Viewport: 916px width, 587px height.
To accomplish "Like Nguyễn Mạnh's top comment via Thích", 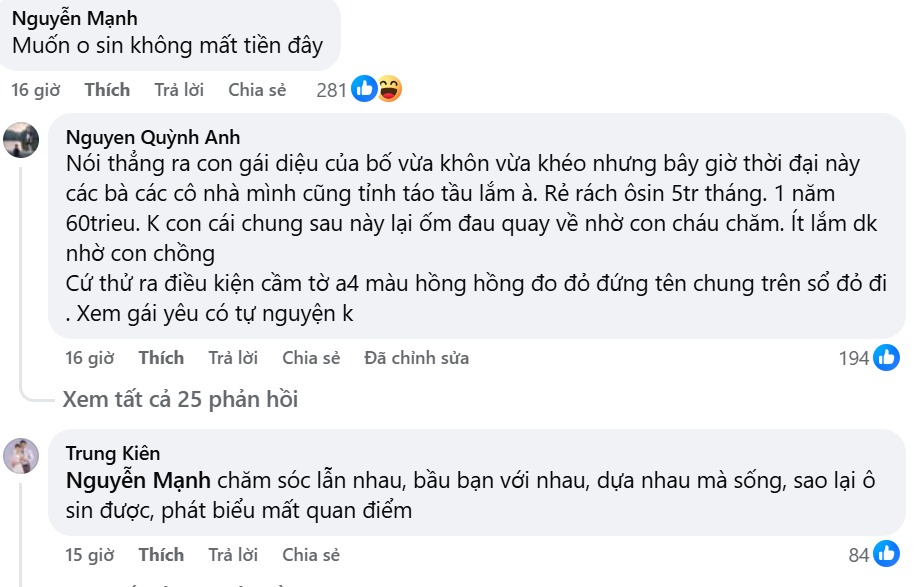I will coord(107,89).
